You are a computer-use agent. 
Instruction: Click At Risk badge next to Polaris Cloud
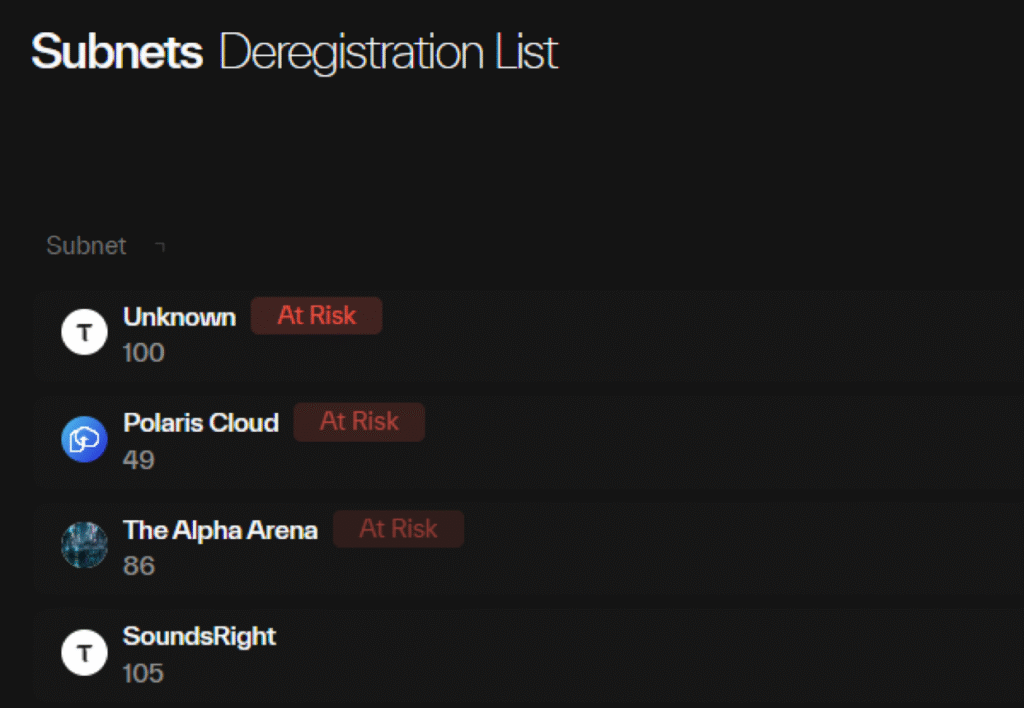coord(359,422)
